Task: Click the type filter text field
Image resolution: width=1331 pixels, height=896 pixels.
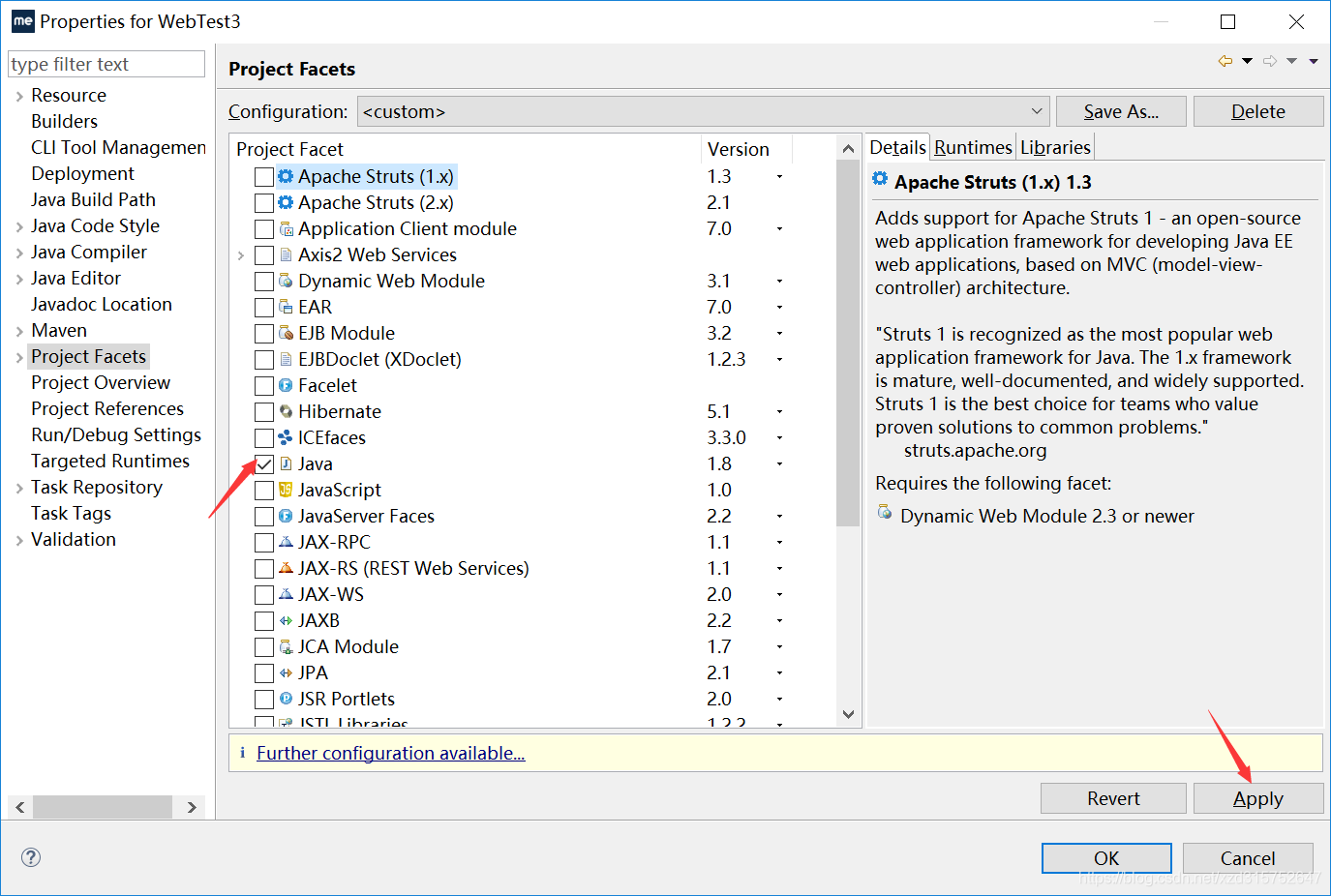Action: pos(106,64)
